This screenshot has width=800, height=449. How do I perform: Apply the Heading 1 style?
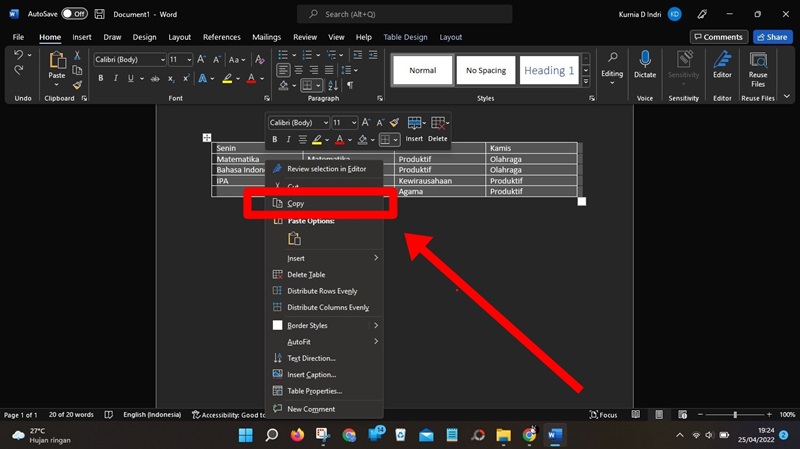(x=549, y=70)
